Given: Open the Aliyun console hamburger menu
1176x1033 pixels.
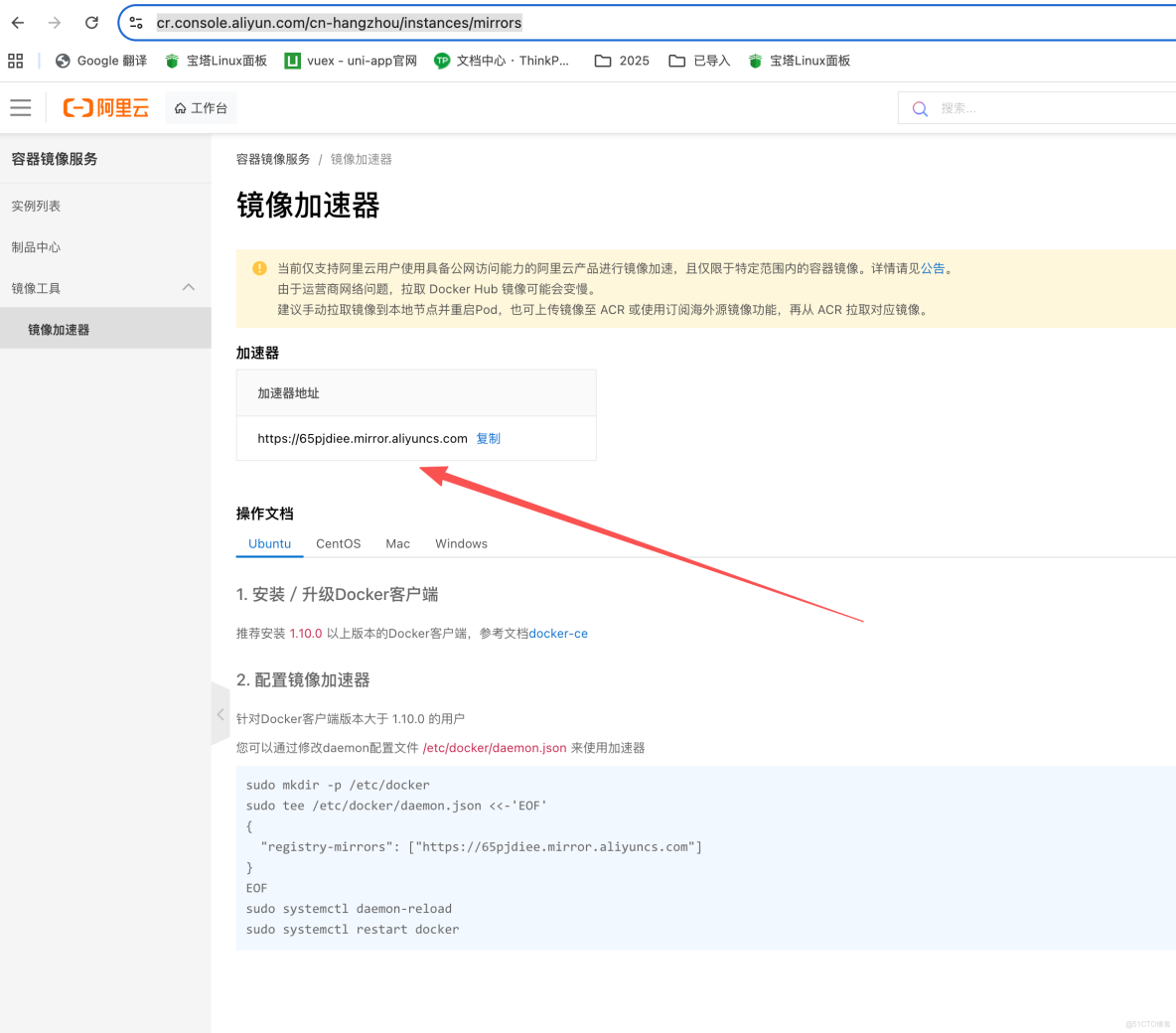Looking at the screenshot, I should coord(20,107).
